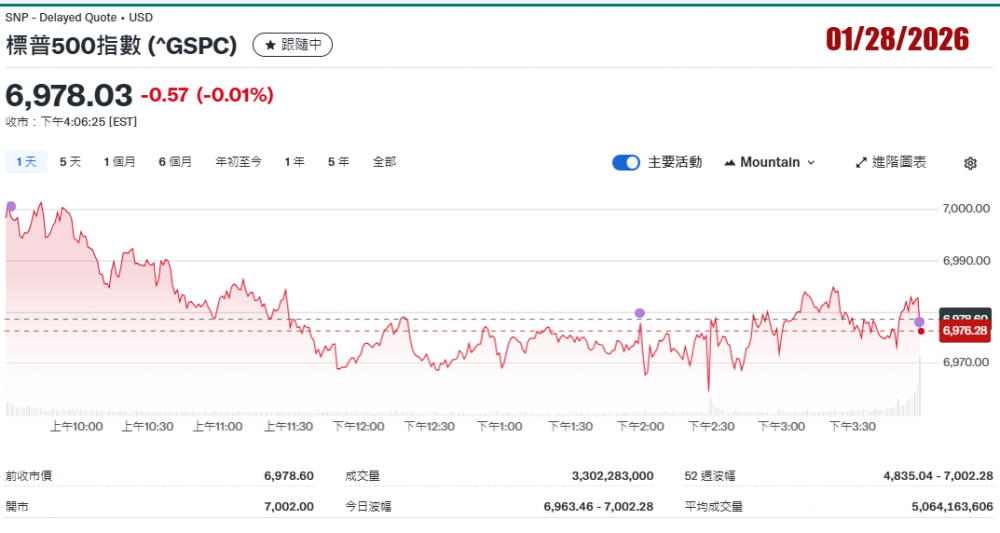Select the 全部 full history range
Viewport: 1000px width, 533px height.
384,161
